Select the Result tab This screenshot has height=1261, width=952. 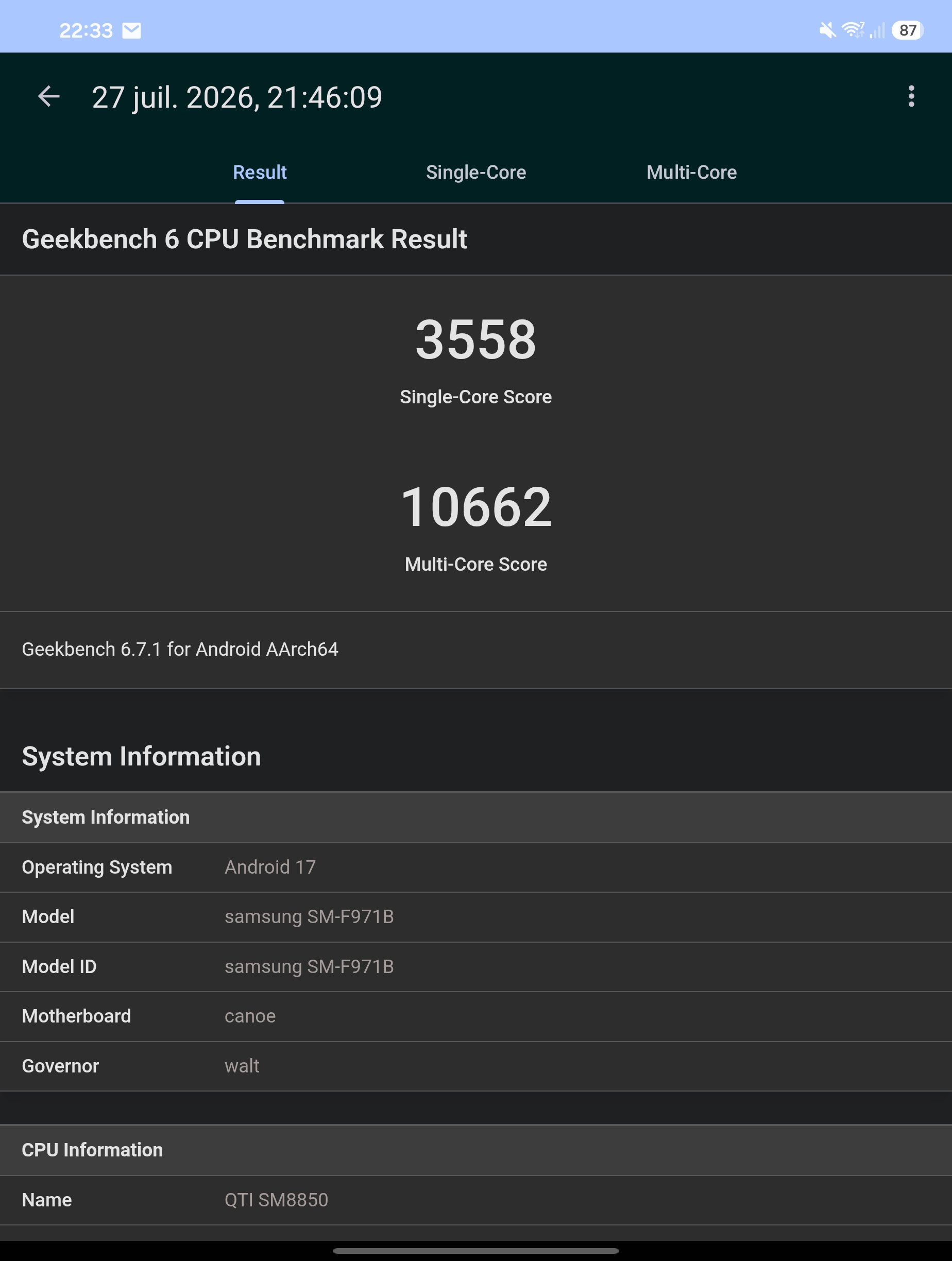pyautogui.click(x=259, y=172)
